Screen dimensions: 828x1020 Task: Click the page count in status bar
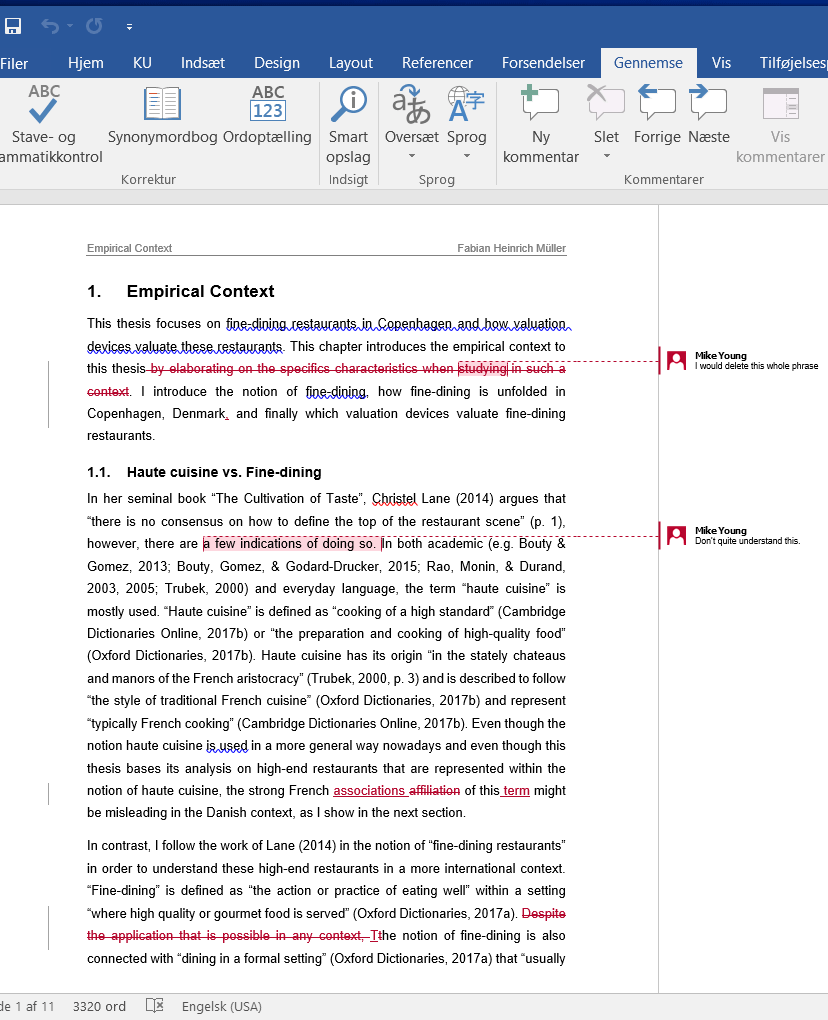point(27,1006)
